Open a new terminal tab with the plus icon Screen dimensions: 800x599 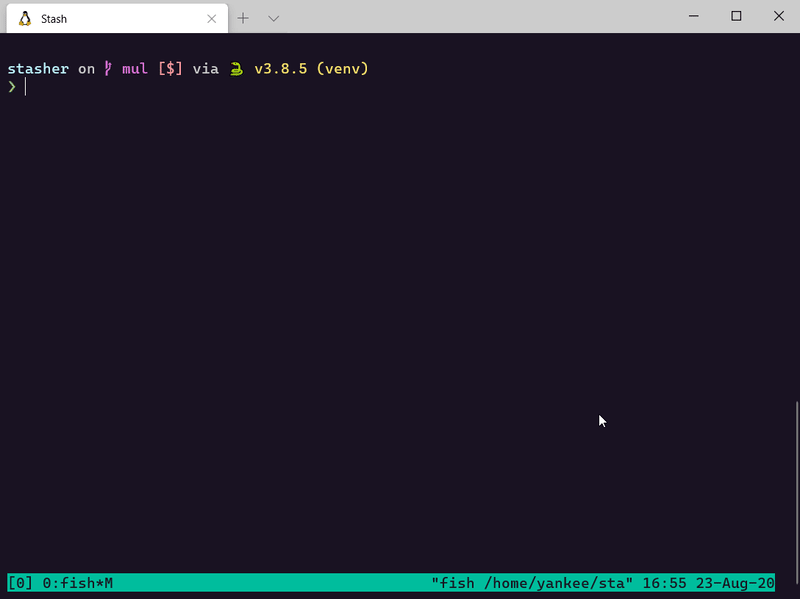tap(243, 18)
